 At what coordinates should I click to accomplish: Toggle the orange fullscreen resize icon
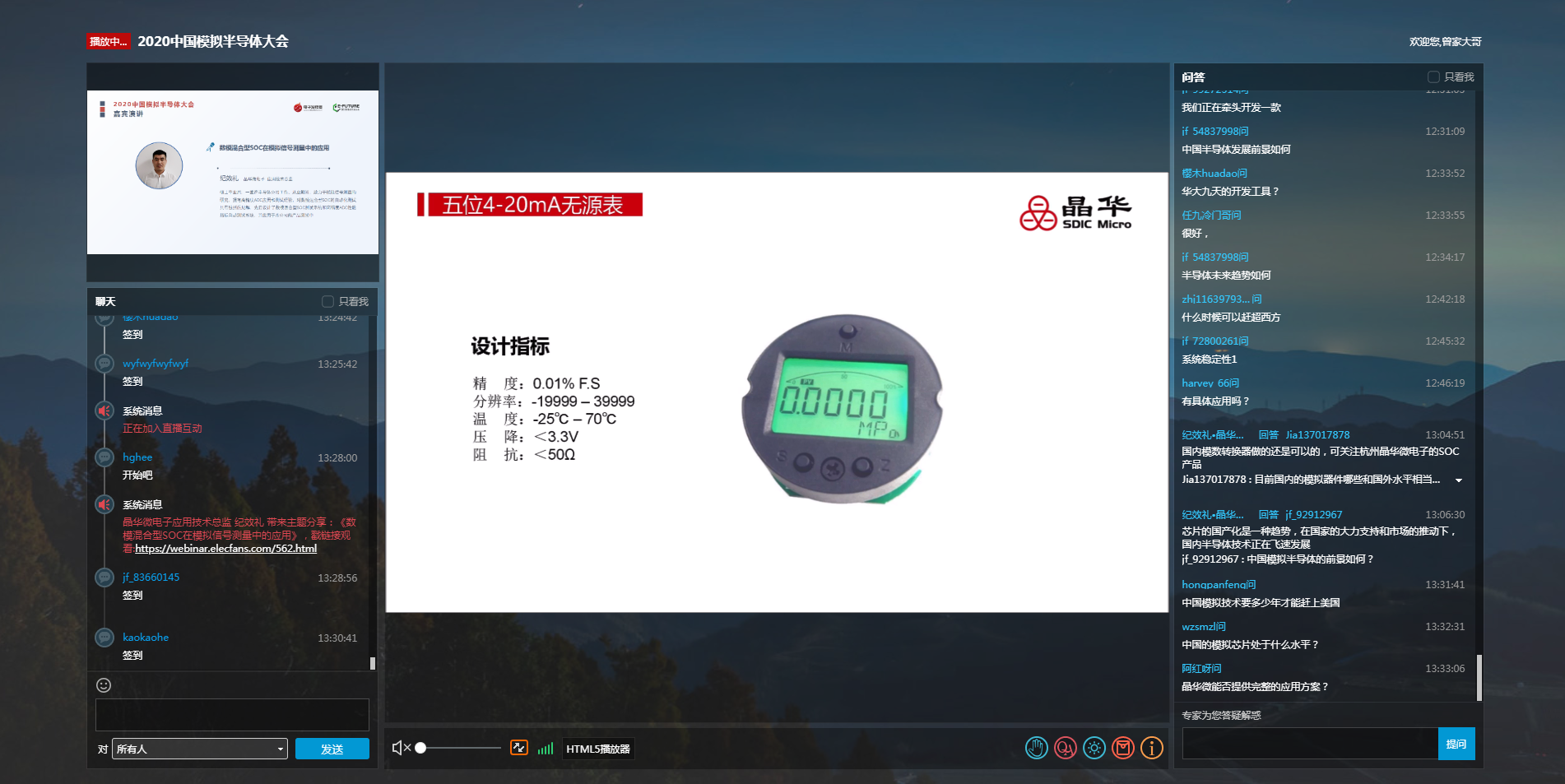tap(518, 748)
